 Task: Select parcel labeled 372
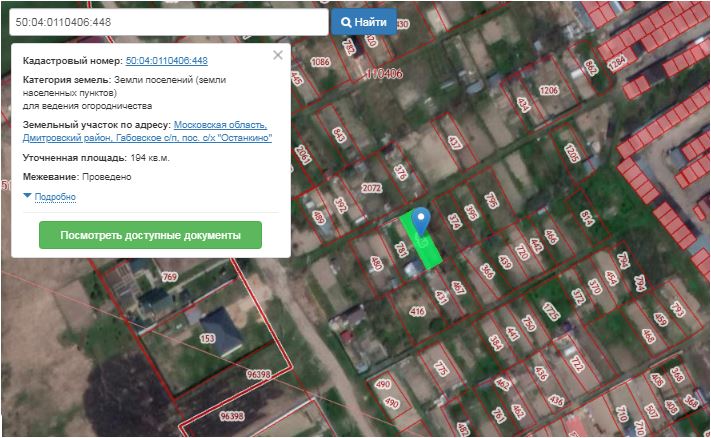pos(578,296)
